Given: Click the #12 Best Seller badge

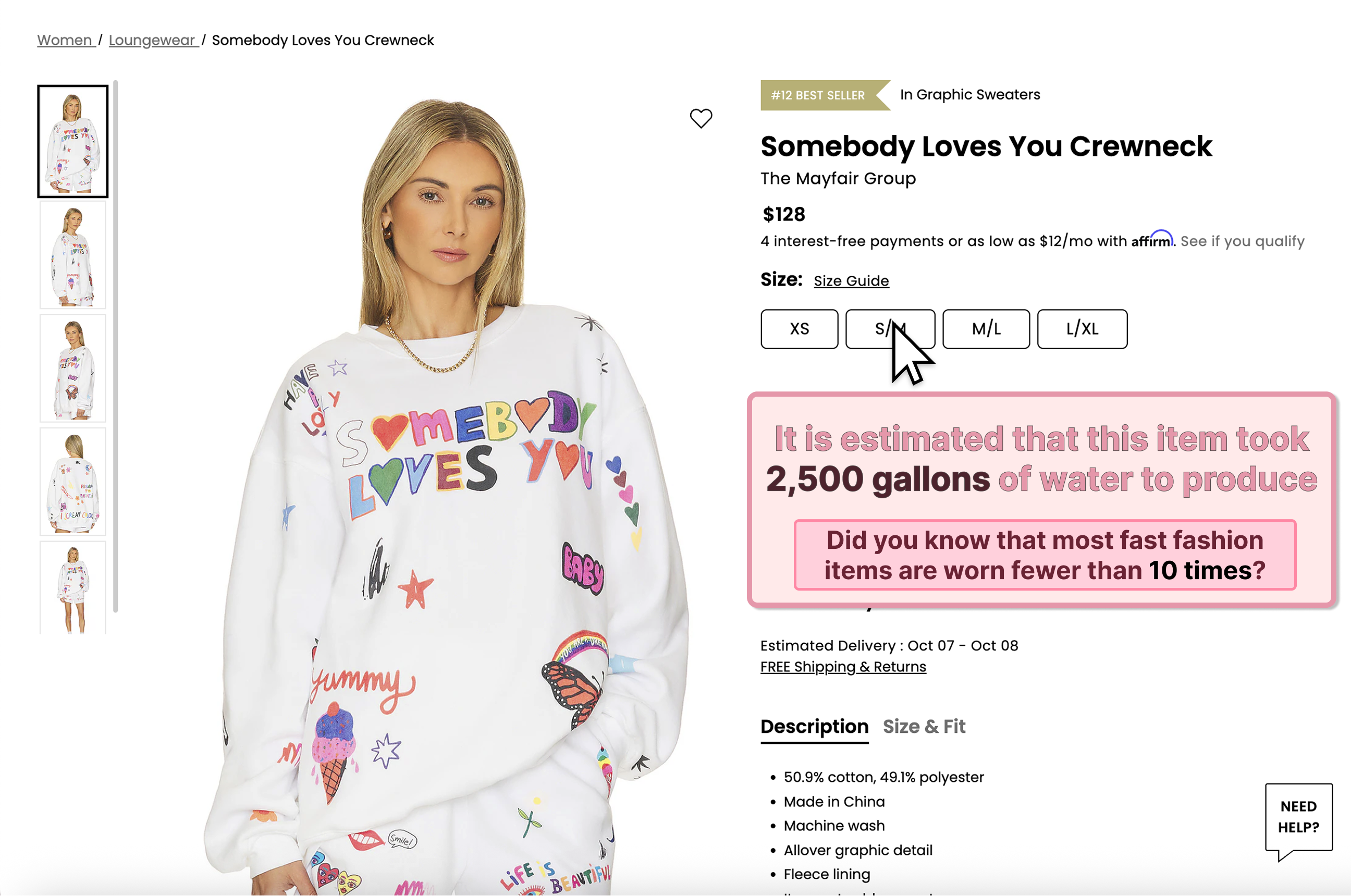Looking at the screenshot, I should 819,95.
